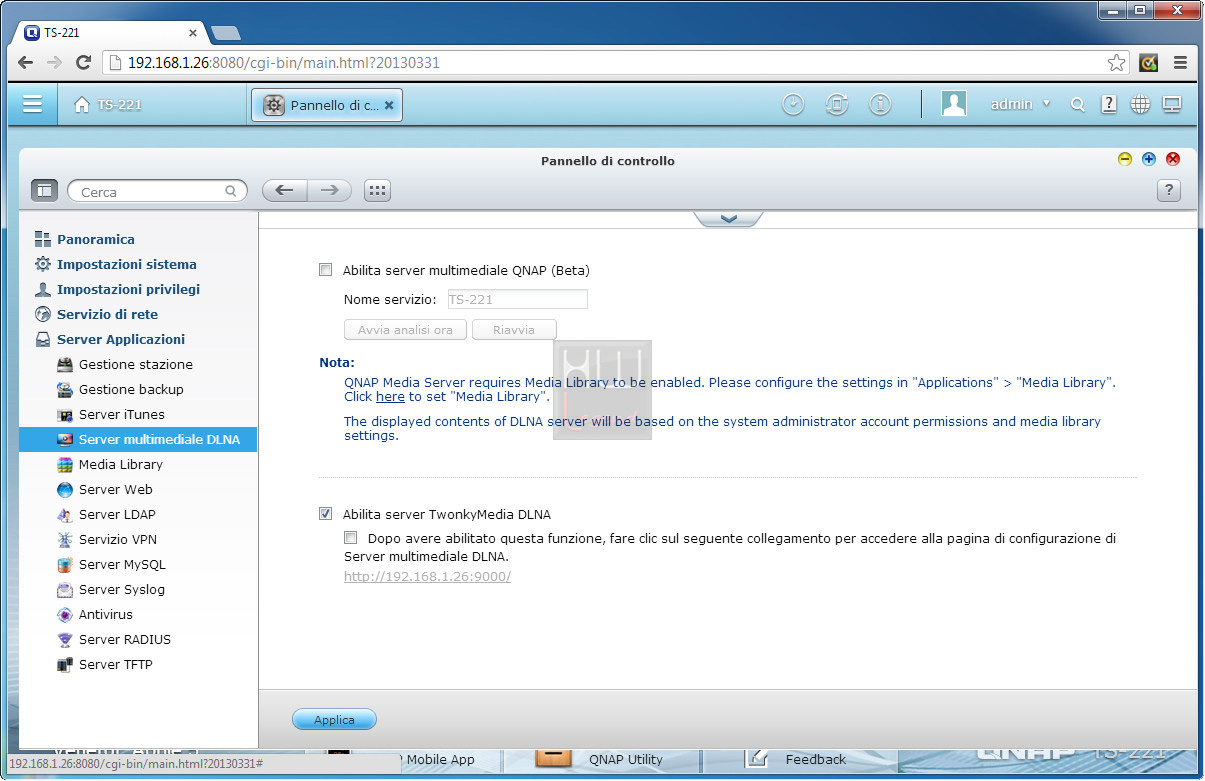Click the magnifier search icon in top bar
Image resolution: width=1205 pixels, height=781 pixels.
(1077, 104)
